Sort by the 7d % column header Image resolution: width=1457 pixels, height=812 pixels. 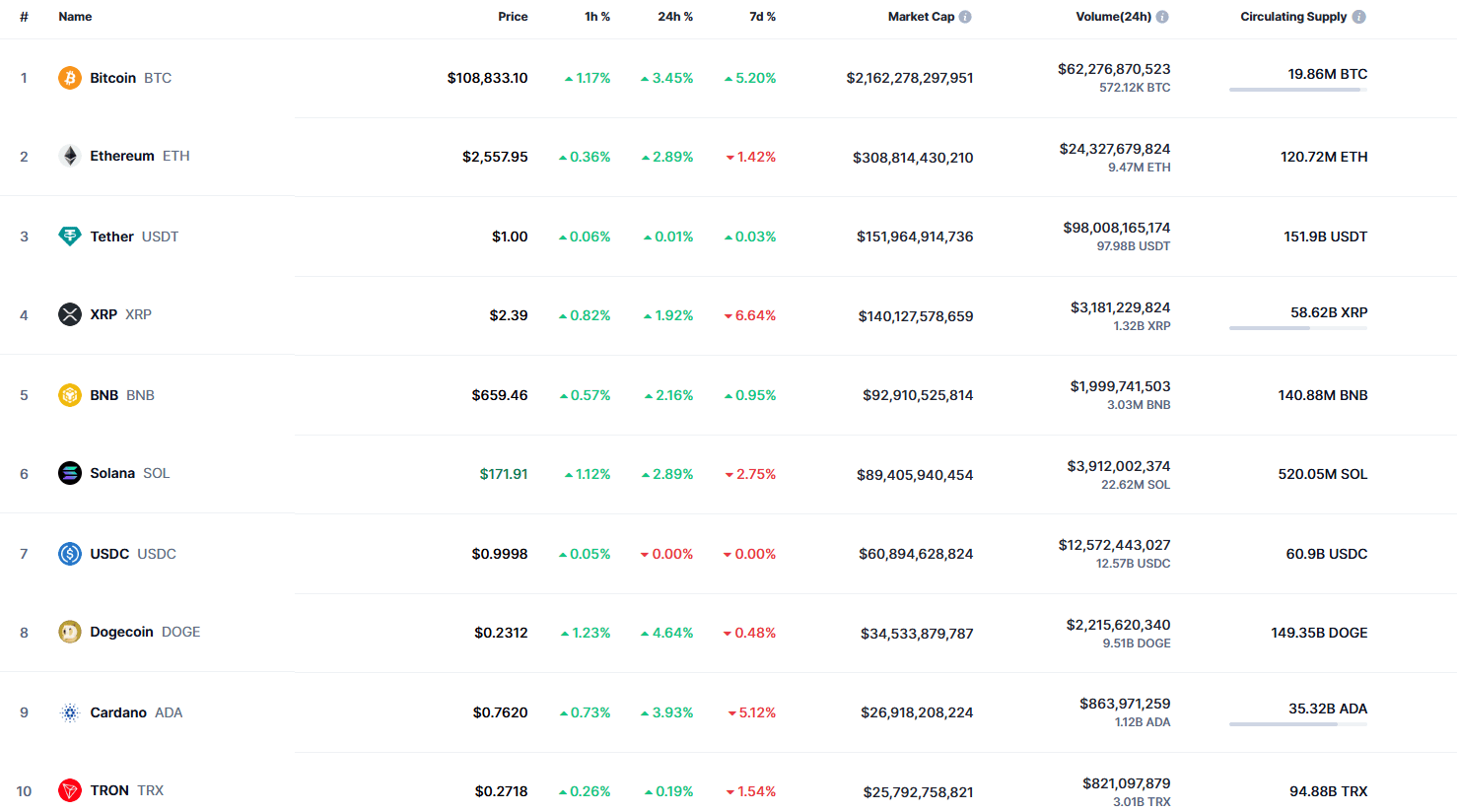point(762,17)
